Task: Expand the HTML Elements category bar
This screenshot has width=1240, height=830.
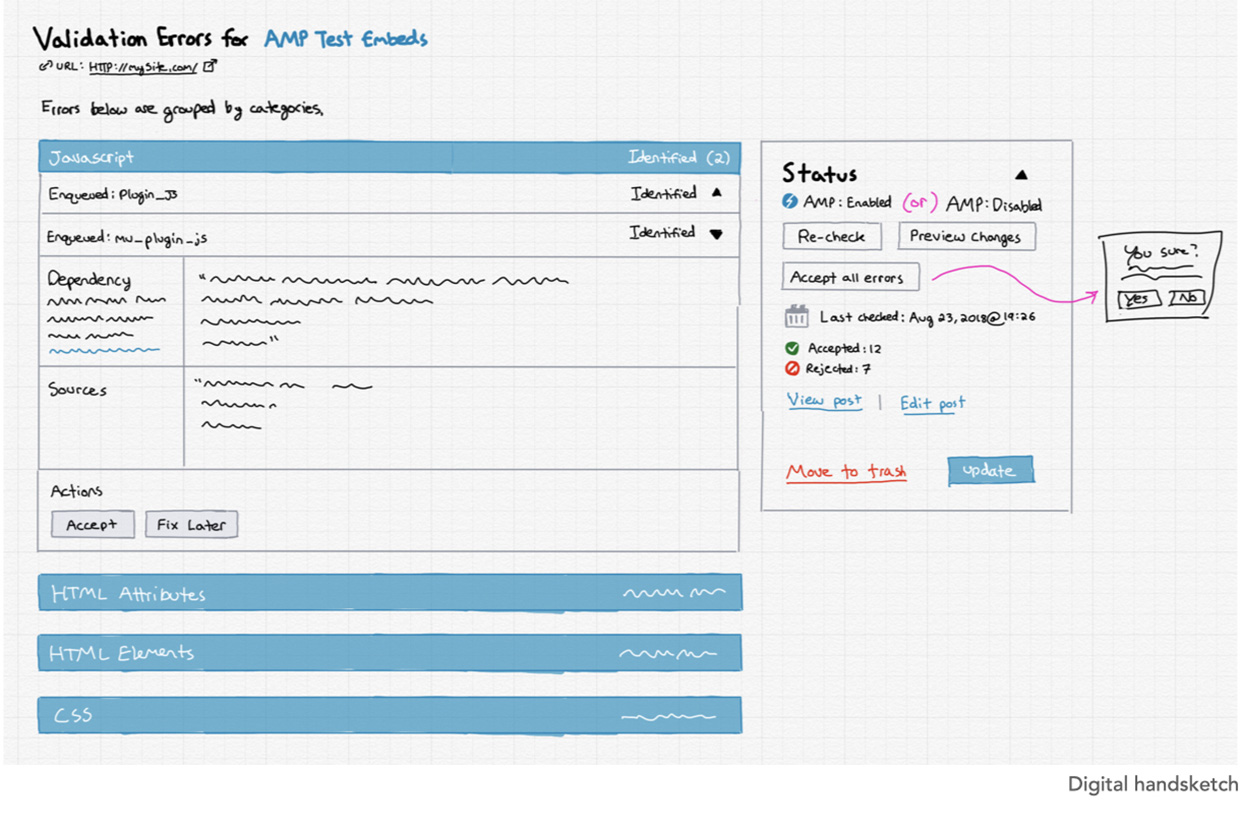Action: click(x=389, y=653)
